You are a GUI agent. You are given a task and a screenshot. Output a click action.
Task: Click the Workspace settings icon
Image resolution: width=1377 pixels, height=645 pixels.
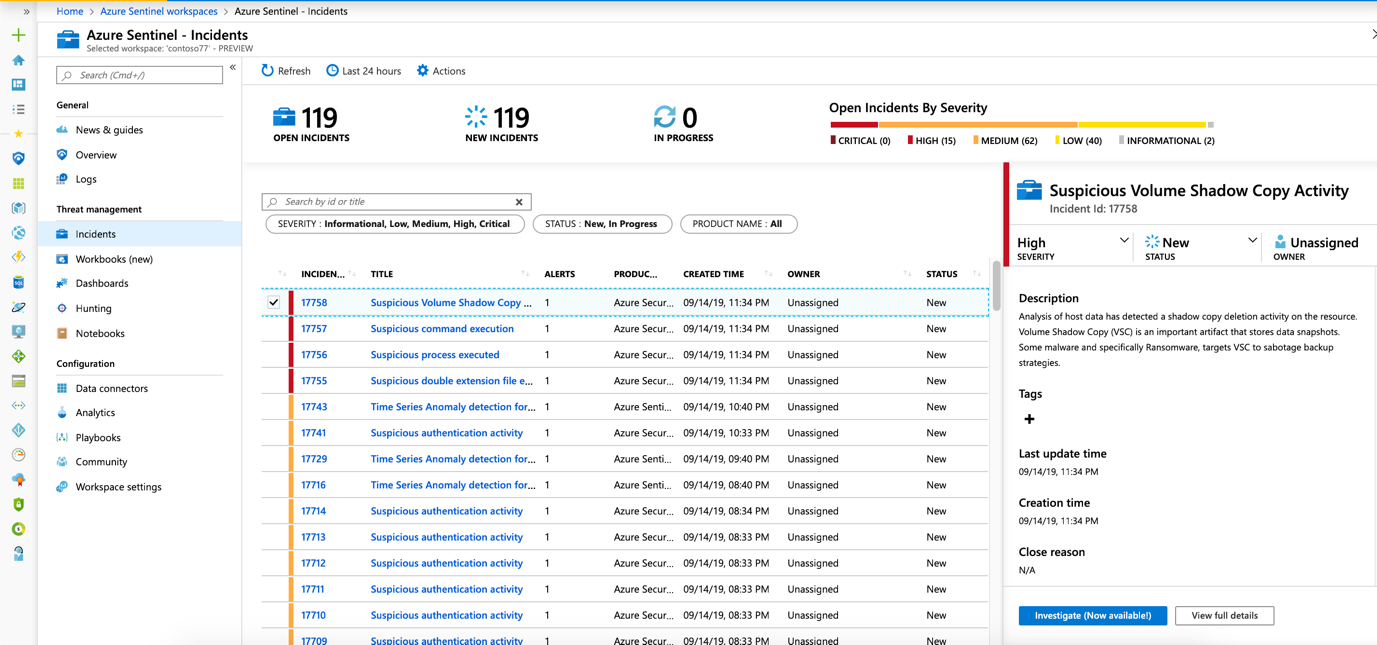point(62,487)
